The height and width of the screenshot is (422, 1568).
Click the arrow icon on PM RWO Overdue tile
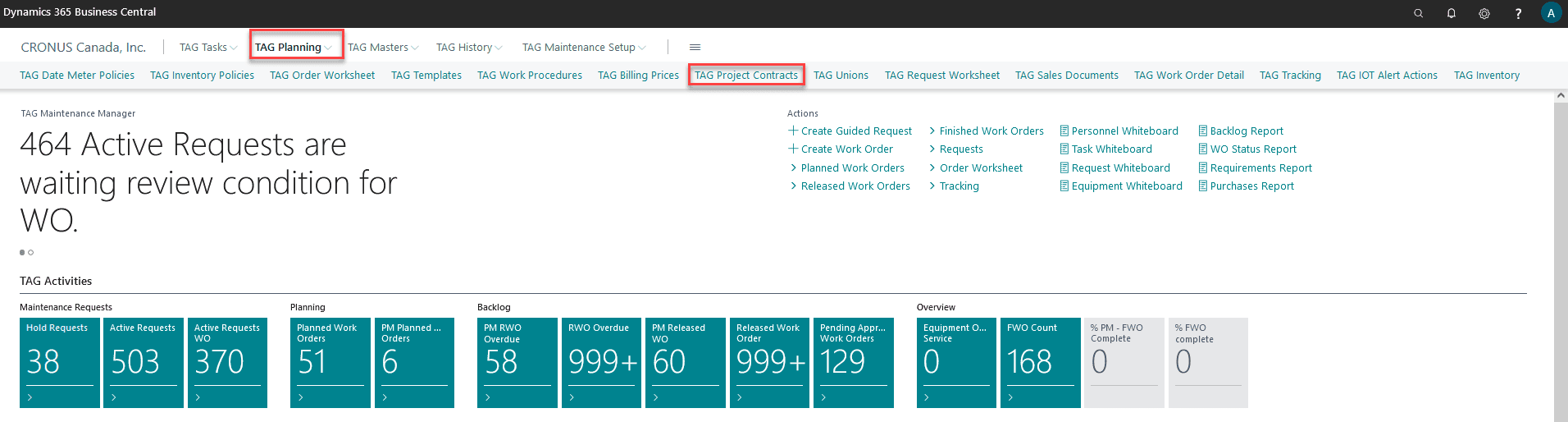(488, 397)
